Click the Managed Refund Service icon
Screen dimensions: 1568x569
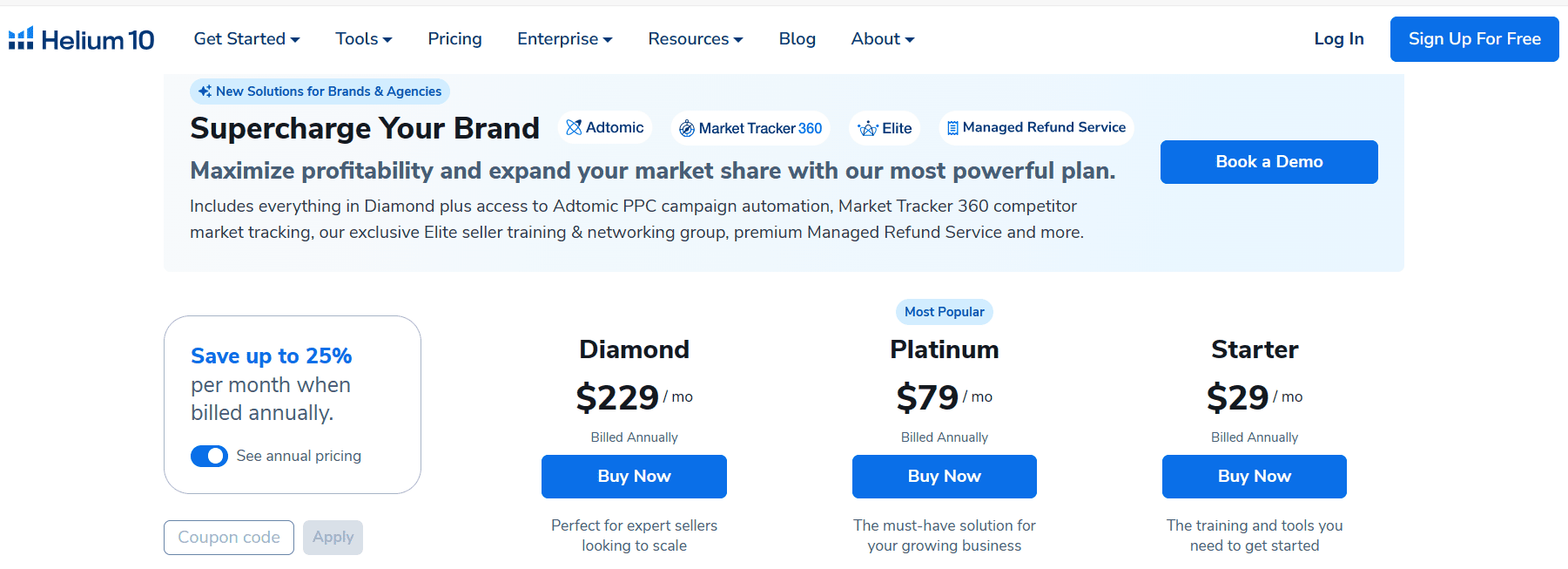tap(952, 128)
